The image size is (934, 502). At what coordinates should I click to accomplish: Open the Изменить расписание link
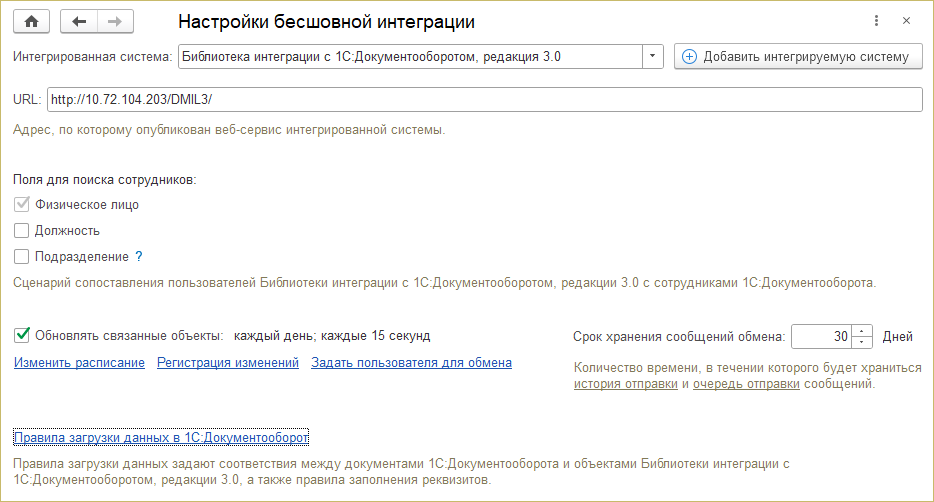[x=79, y=363]
